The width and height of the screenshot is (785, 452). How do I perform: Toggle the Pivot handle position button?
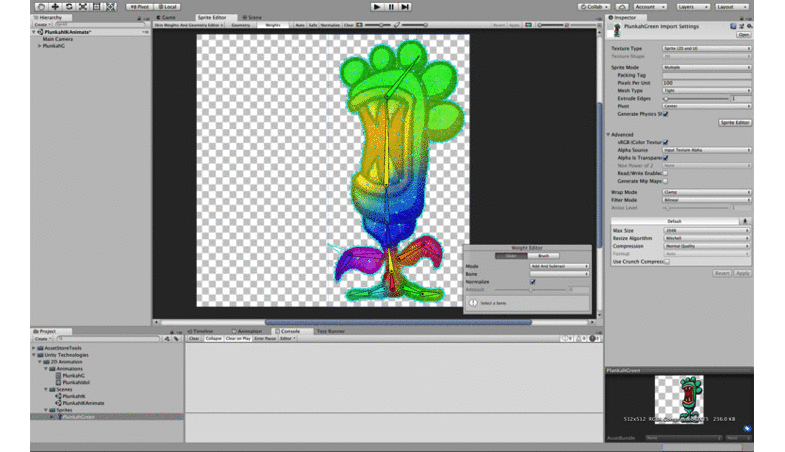tap(140, 7)
